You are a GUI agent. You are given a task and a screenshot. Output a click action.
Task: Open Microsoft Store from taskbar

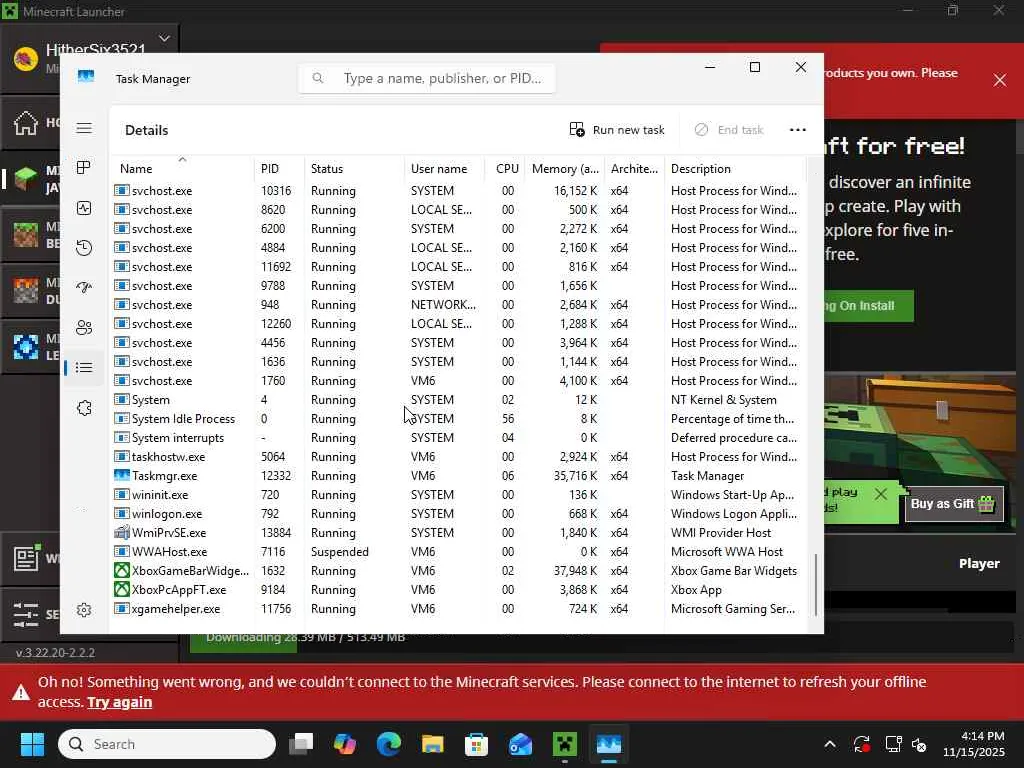[x=477, y=744]
